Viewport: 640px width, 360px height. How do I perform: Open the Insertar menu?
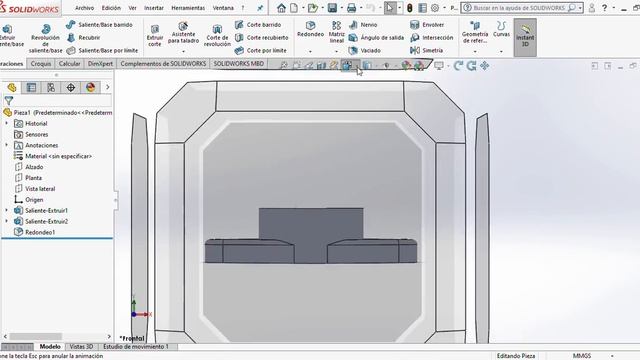point(153,8)
